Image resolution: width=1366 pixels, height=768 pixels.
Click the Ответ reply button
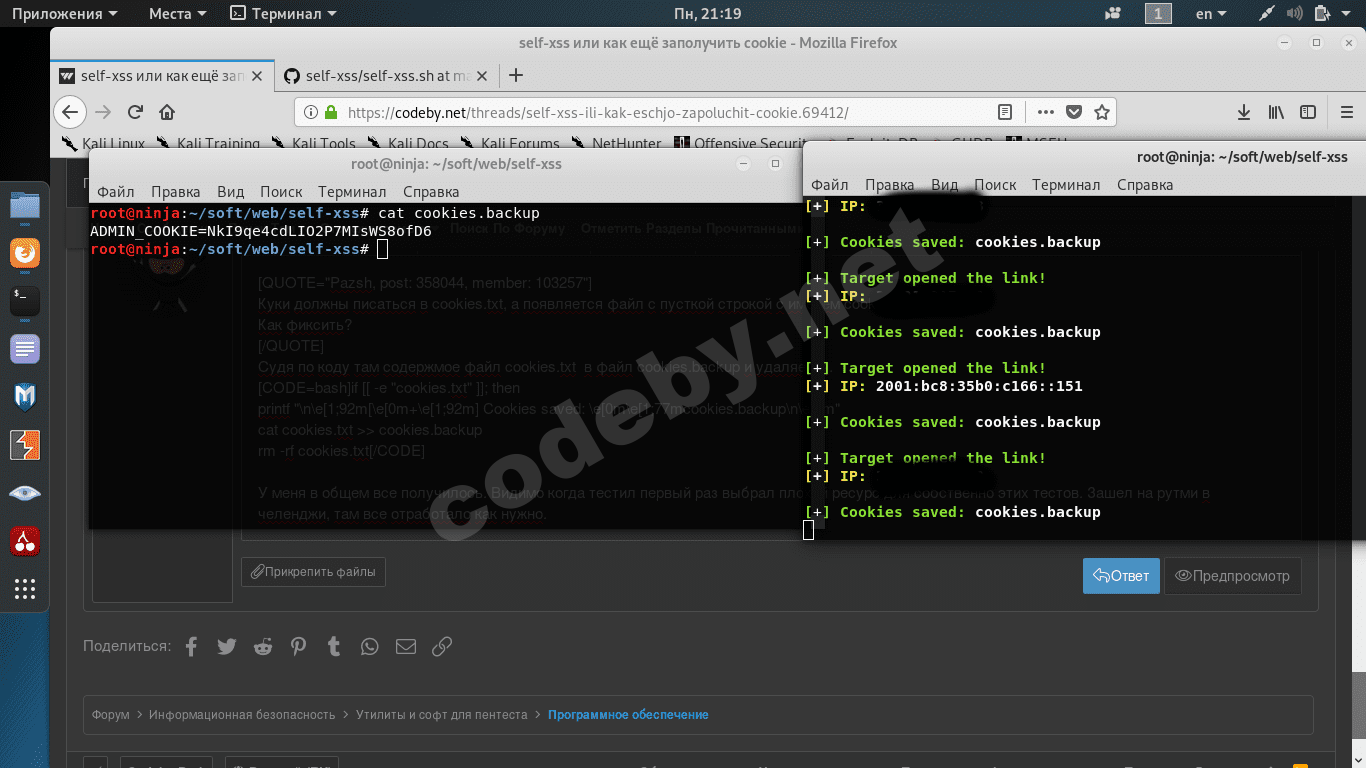point(1121,575)
